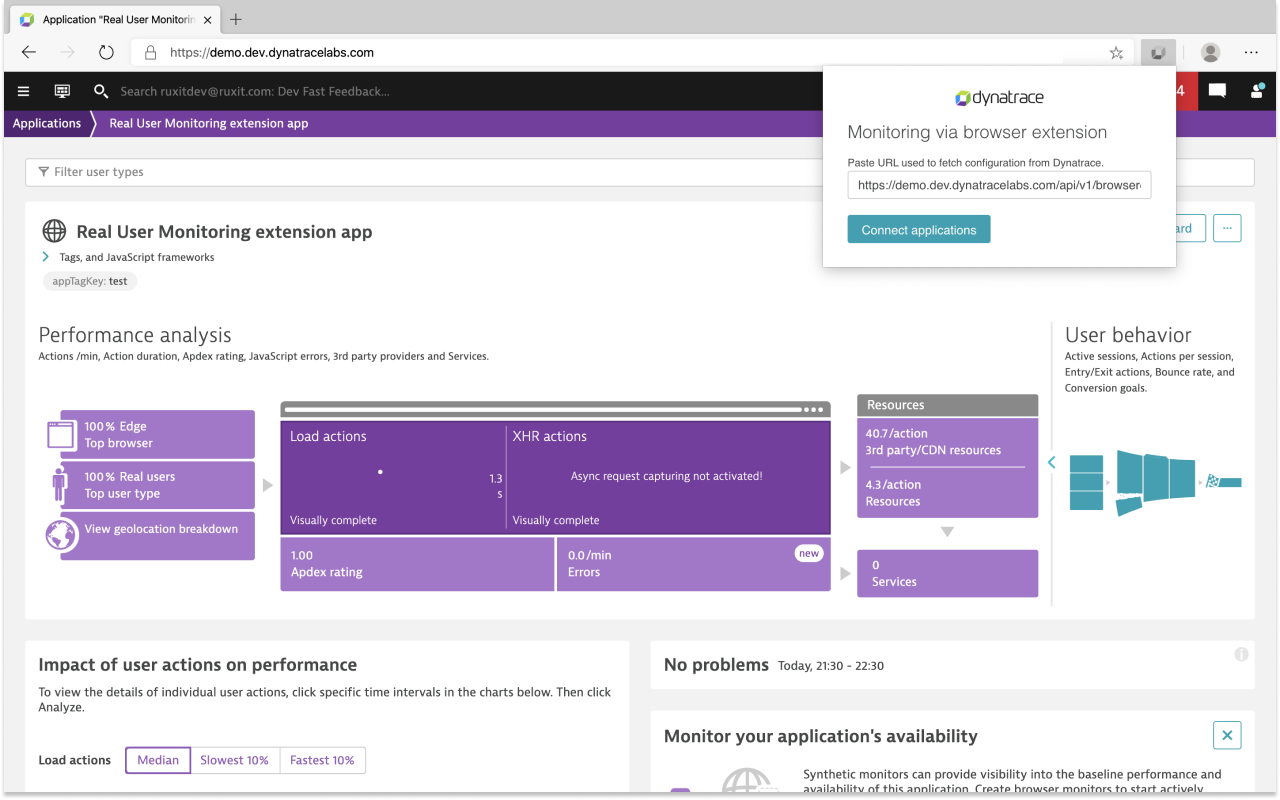The image size is (1280, 800).
Task: Open the XHR actions tile
Action: point(669,477)
